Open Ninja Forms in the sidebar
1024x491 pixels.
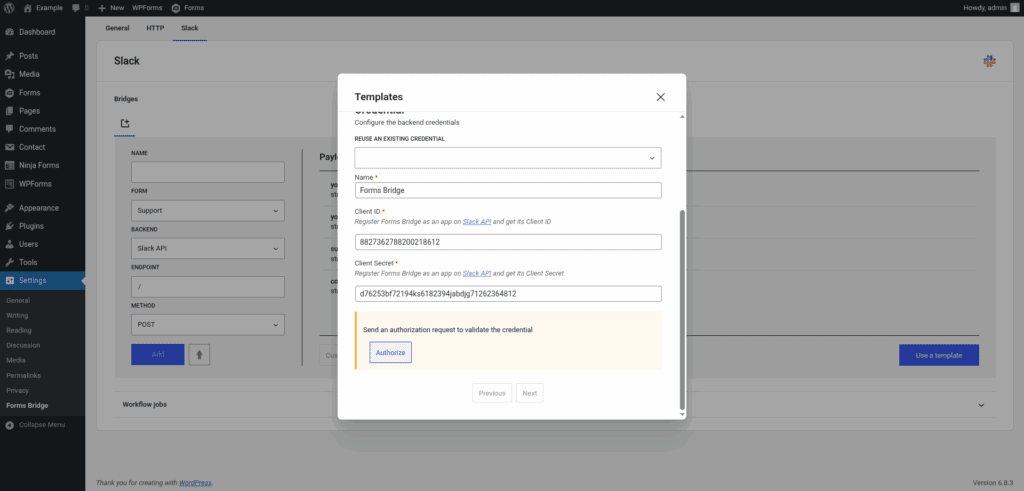[40, 165]
